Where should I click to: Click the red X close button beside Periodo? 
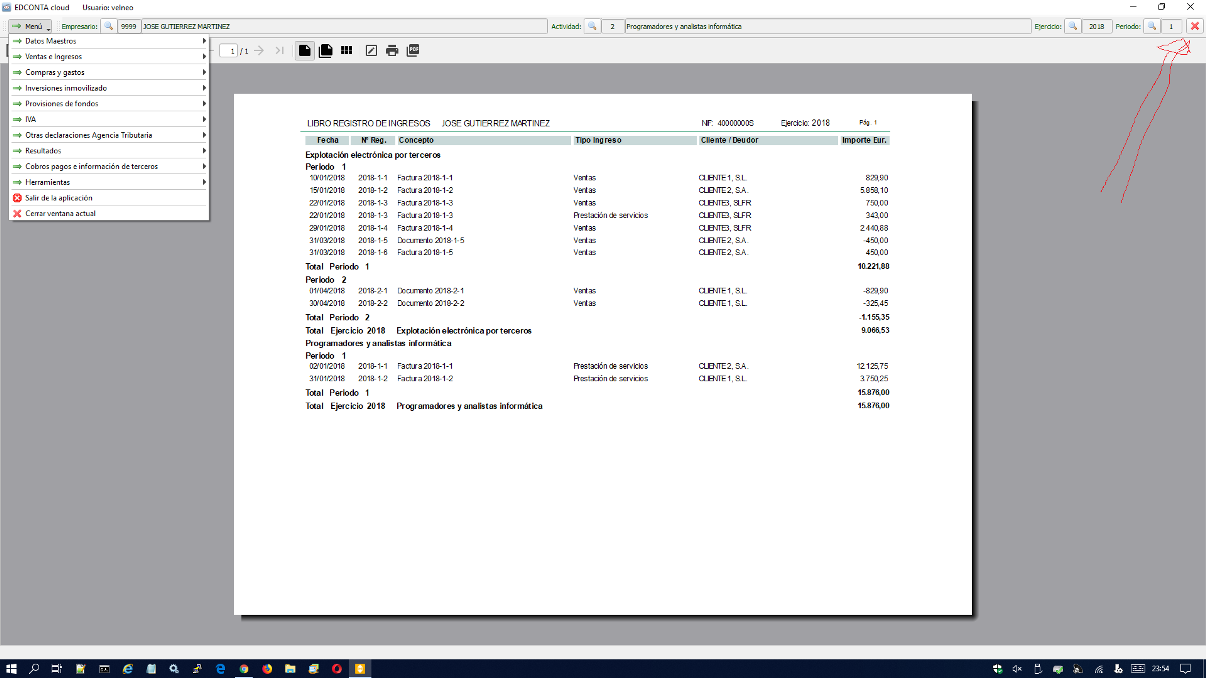(x=1194, y=26)
